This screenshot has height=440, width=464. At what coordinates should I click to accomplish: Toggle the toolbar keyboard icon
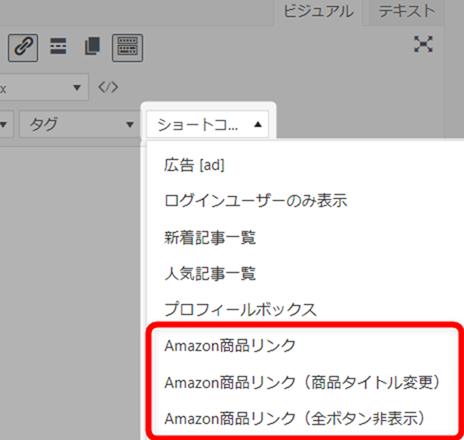point(127,48)
